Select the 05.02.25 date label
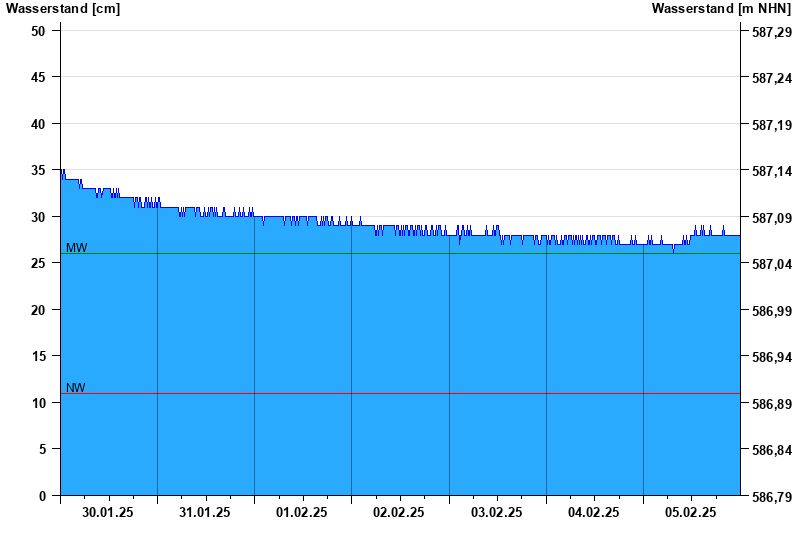Viewport: 800px width, 550px height. (x=690, y=512)
